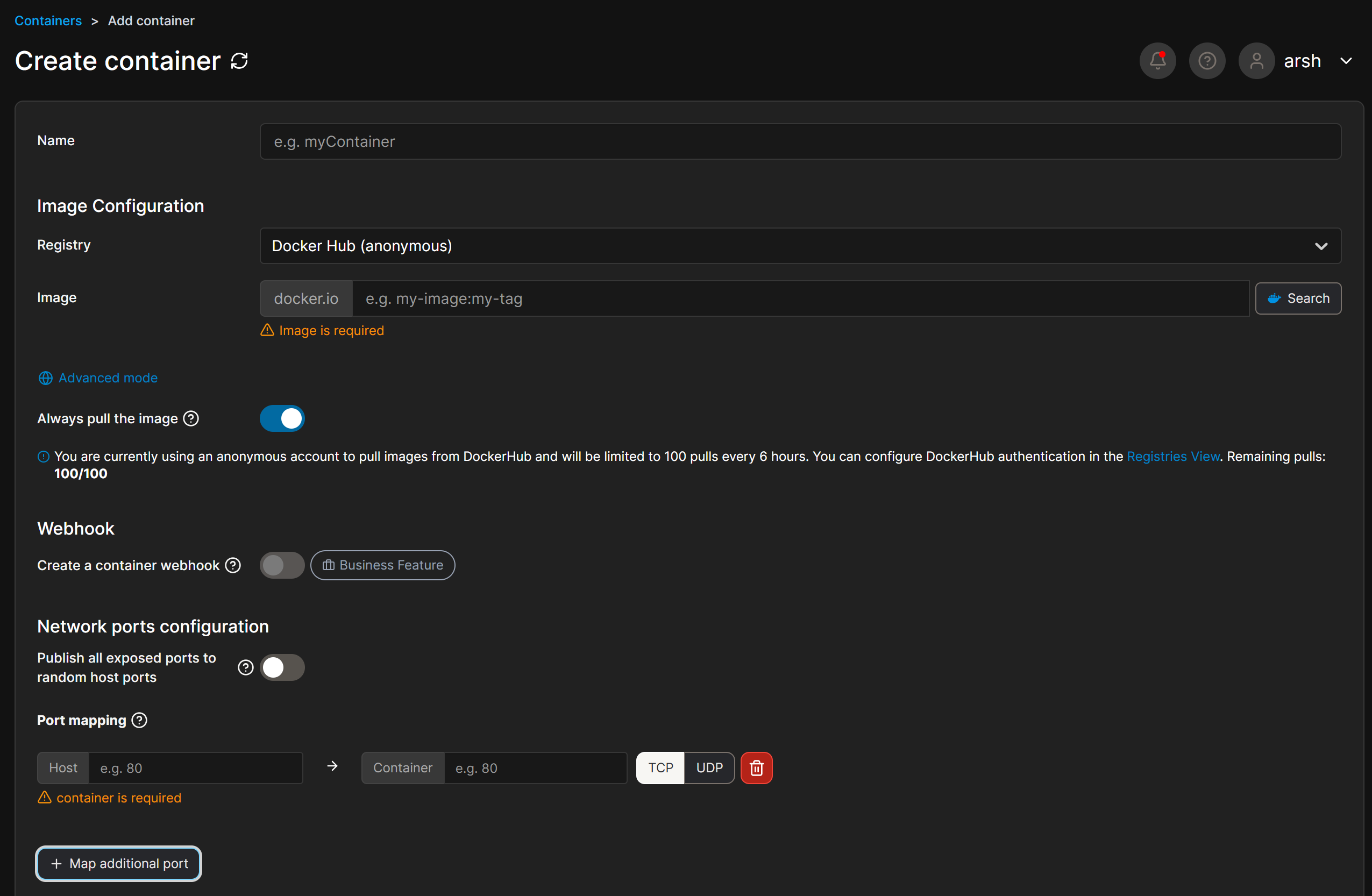The width and height of the screenshot is (1372, 896).
Task: Enable Publish all exposed ports toggle
Action: click(282, 667)
